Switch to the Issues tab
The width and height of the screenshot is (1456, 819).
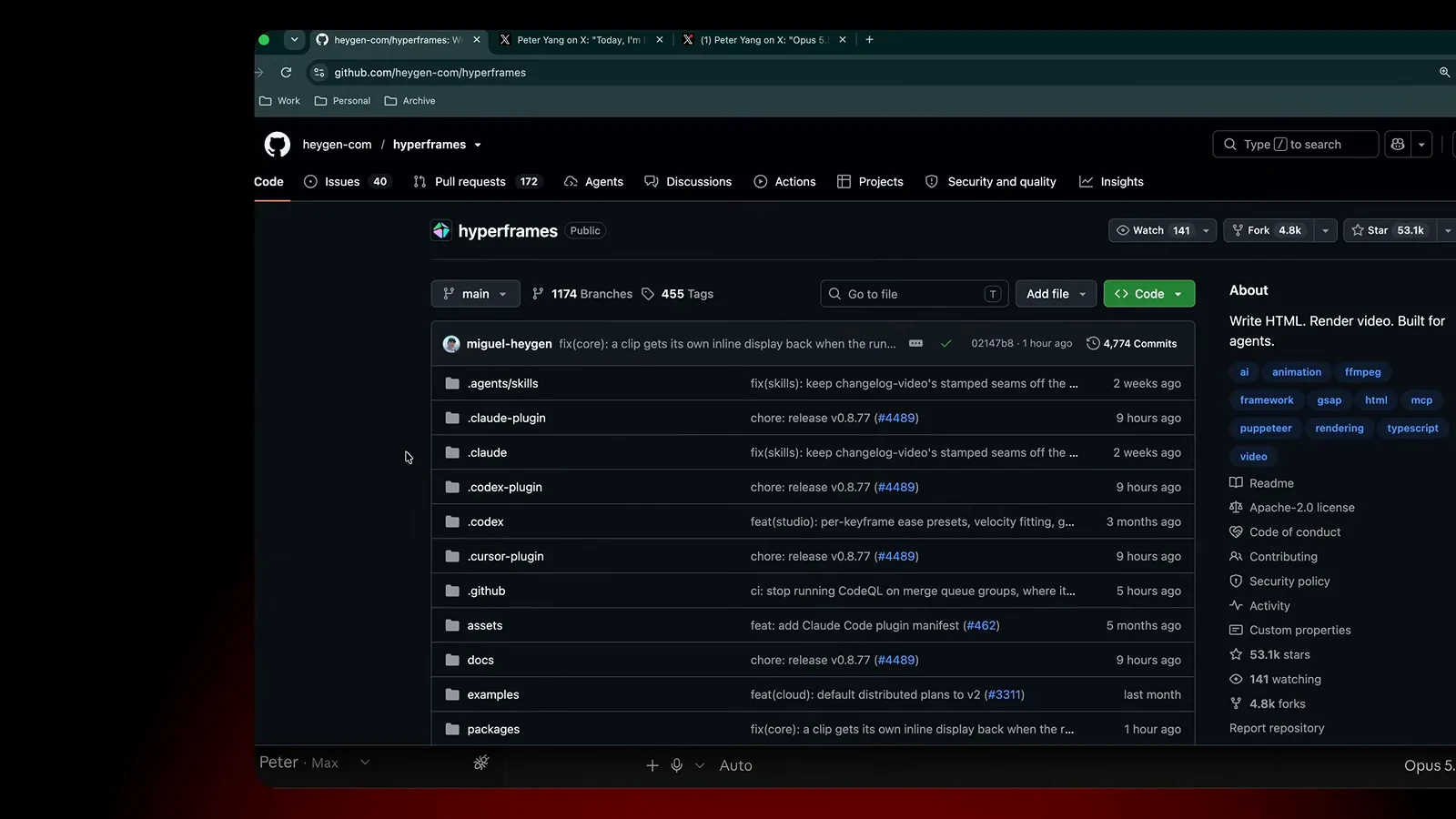[x=346, y=182]
